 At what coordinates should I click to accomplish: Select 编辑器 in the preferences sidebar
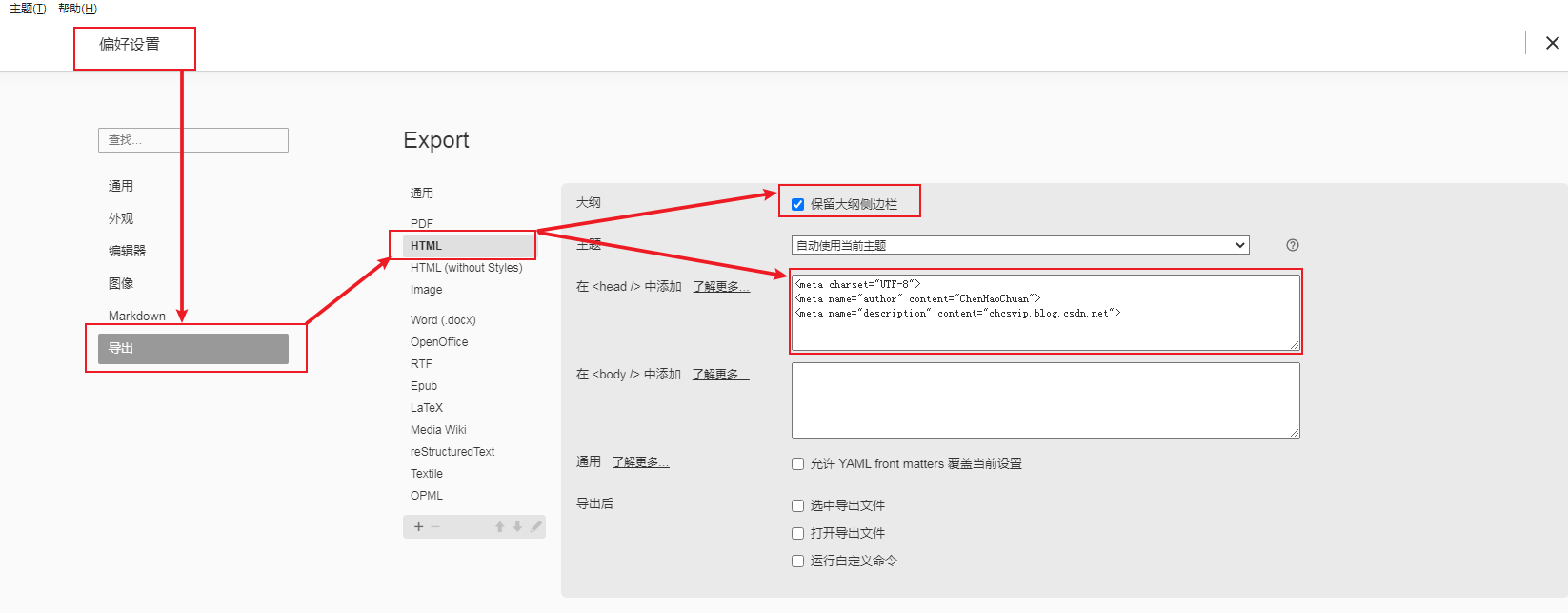click(x=127, y=251)
